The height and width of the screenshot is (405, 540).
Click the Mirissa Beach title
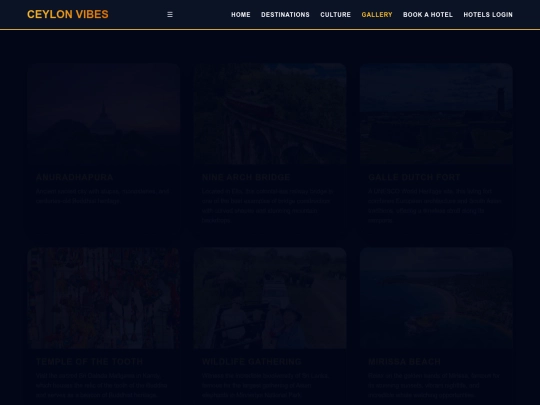point(405,362)
